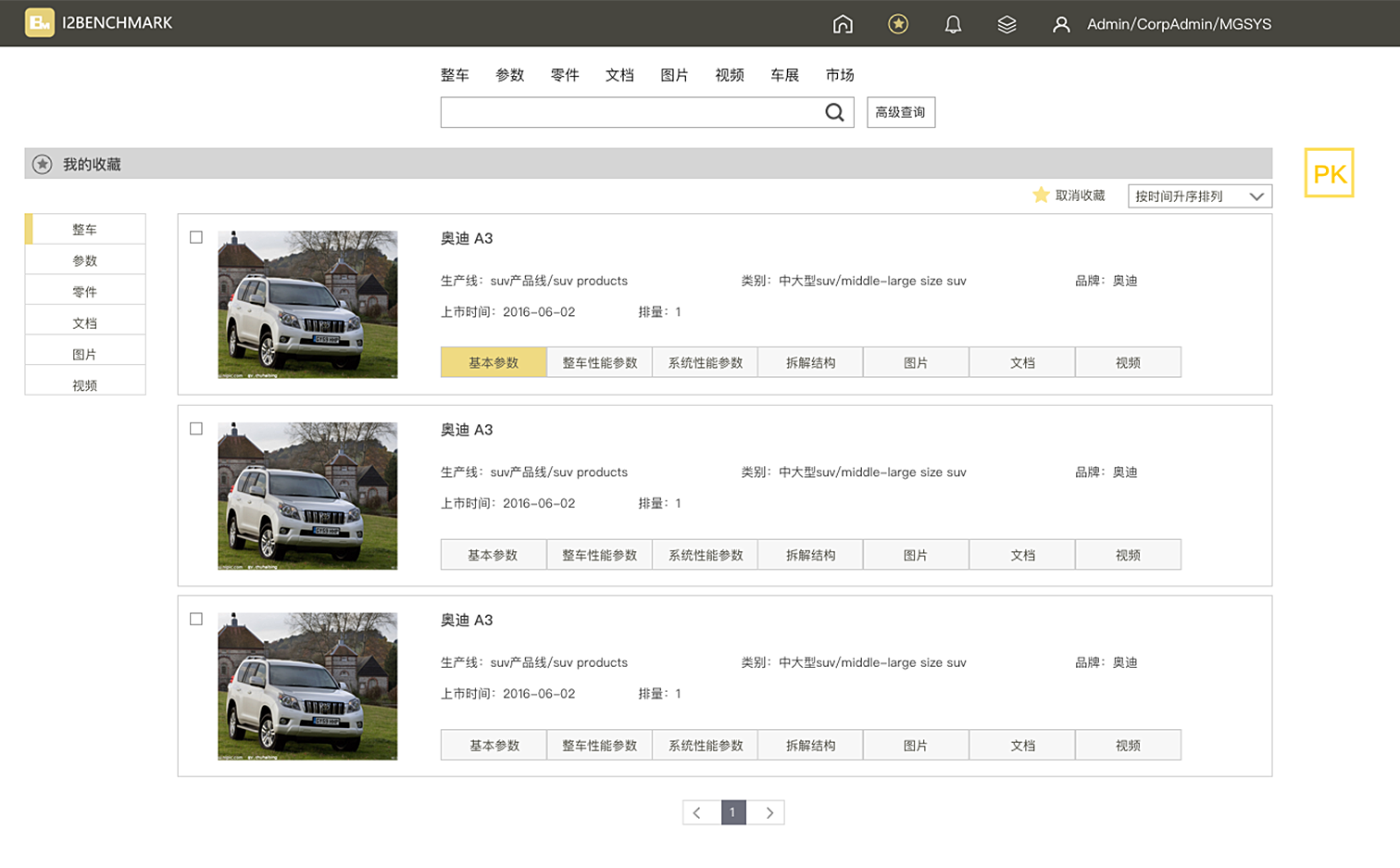Click the user profile icon
Image resolution: width=1400 pixels, height=868 pixels.
1061,24
